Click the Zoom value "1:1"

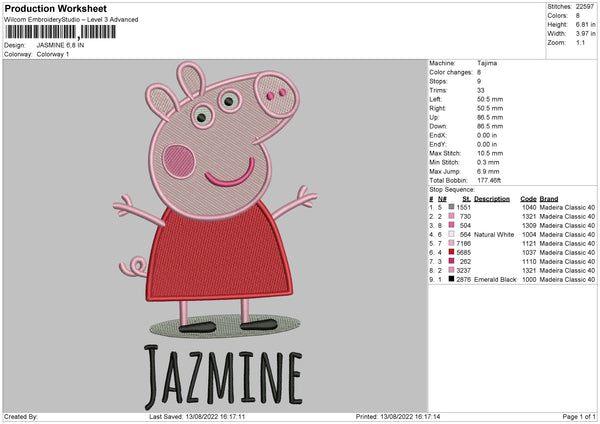pos(580,42)
